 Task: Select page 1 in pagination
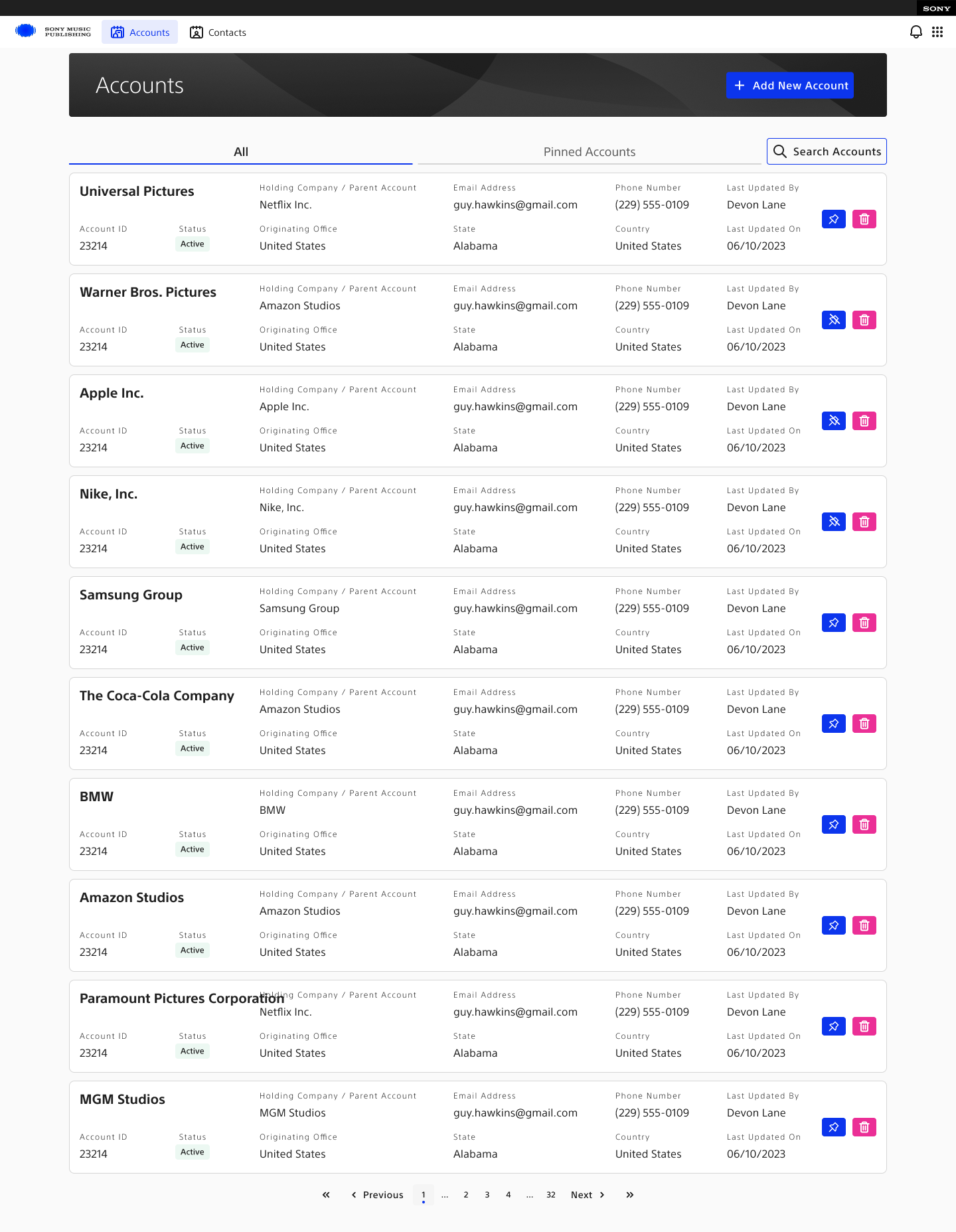coord(424,1195)
